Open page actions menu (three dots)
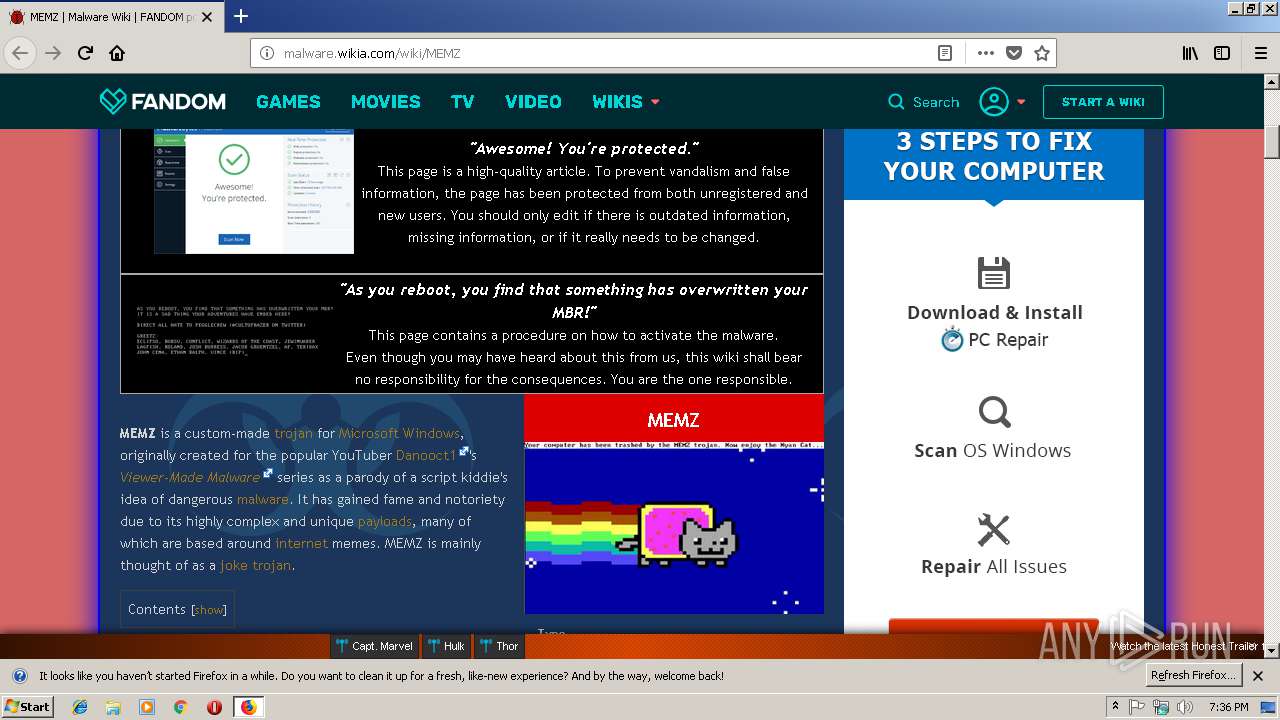 [x=985, y=53]
